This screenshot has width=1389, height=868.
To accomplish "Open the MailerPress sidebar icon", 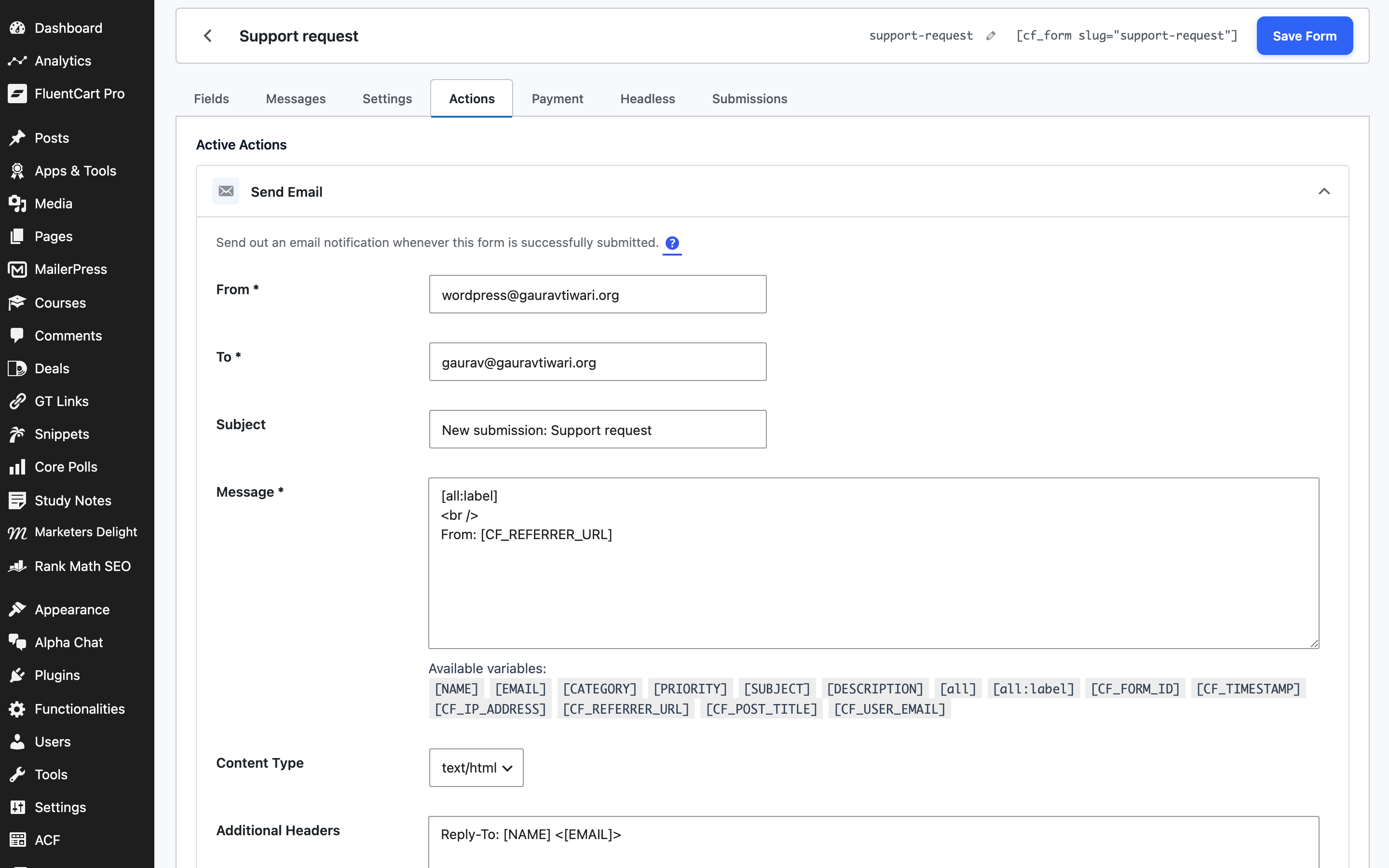I will tap(17, 269).
